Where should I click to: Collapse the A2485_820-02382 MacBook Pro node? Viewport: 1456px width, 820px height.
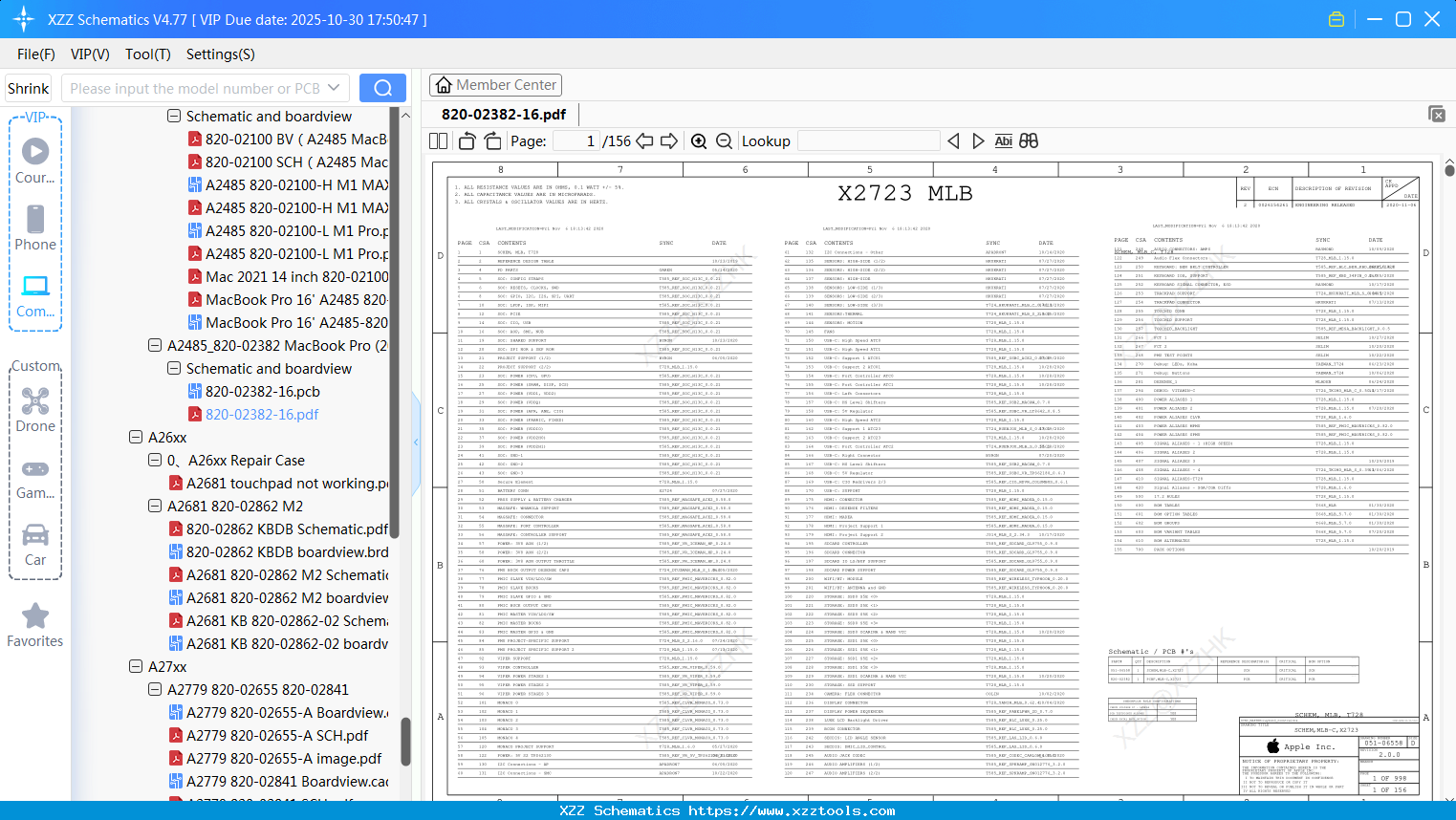coord(155,346)
